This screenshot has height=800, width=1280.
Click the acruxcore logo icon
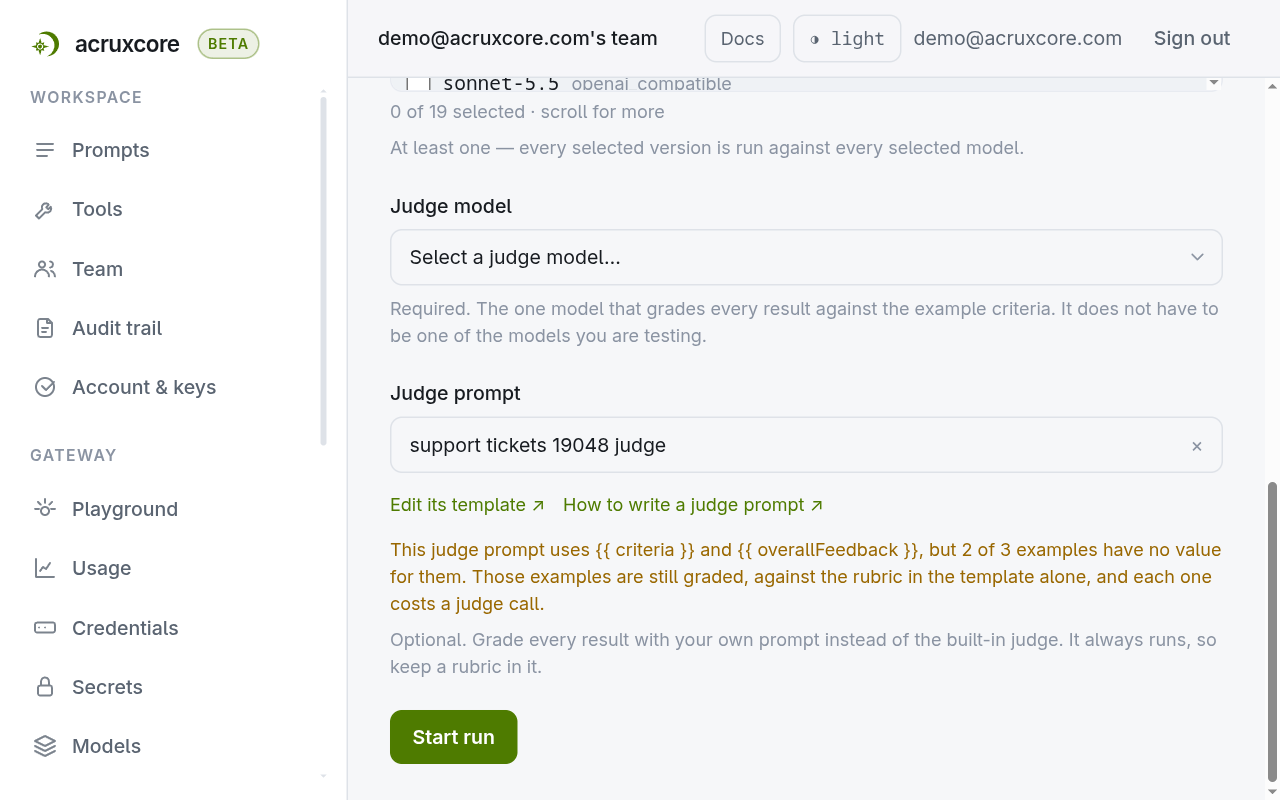click(45, 44)
